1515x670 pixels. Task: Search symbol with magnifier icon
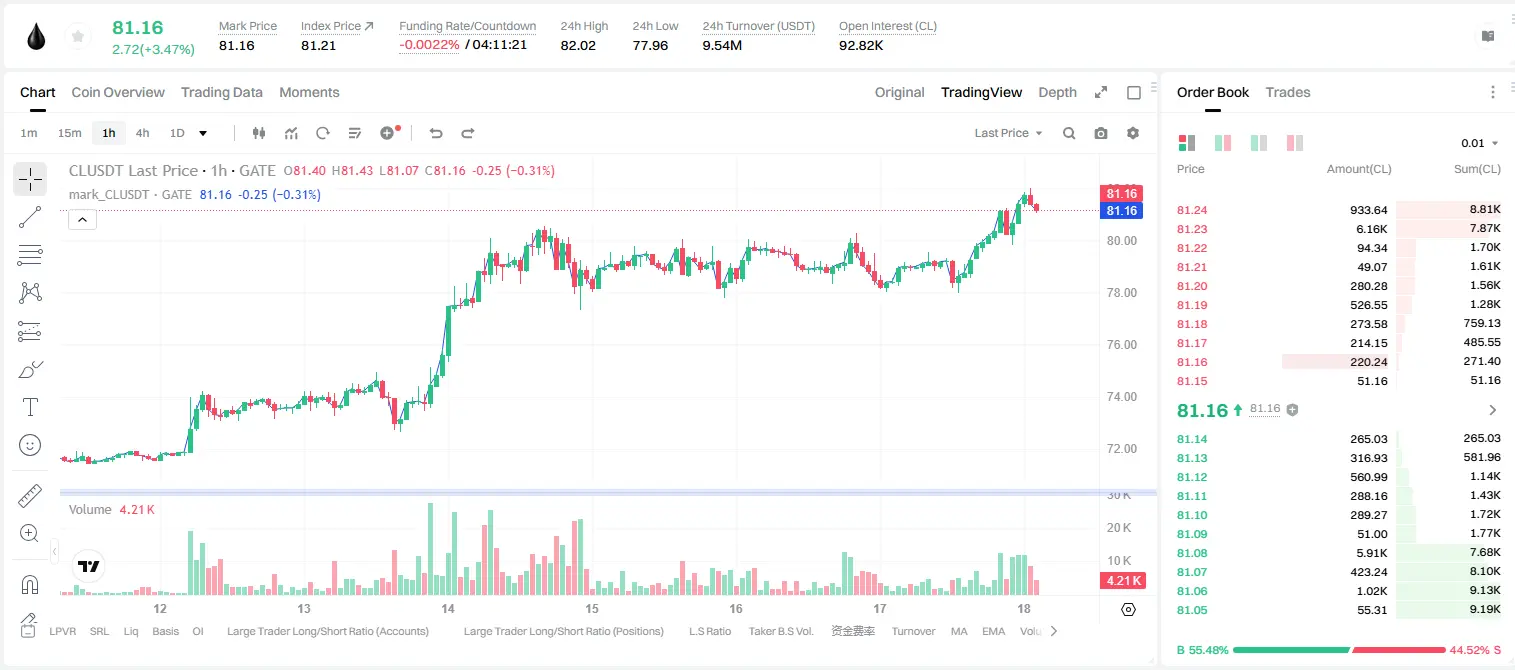click(x=1069, y=133)
